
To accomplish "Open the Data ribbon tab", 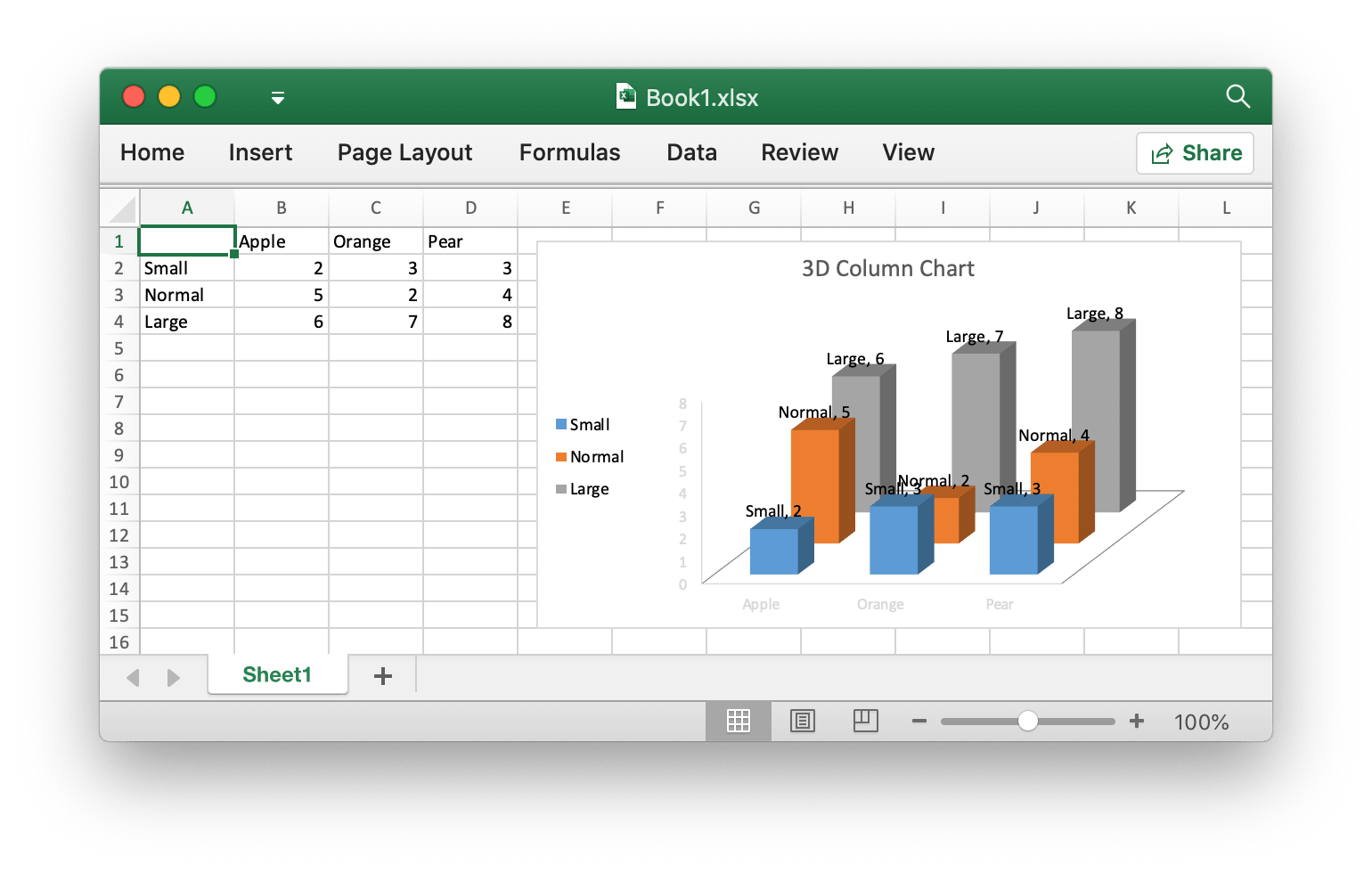I will click(691, 152).
